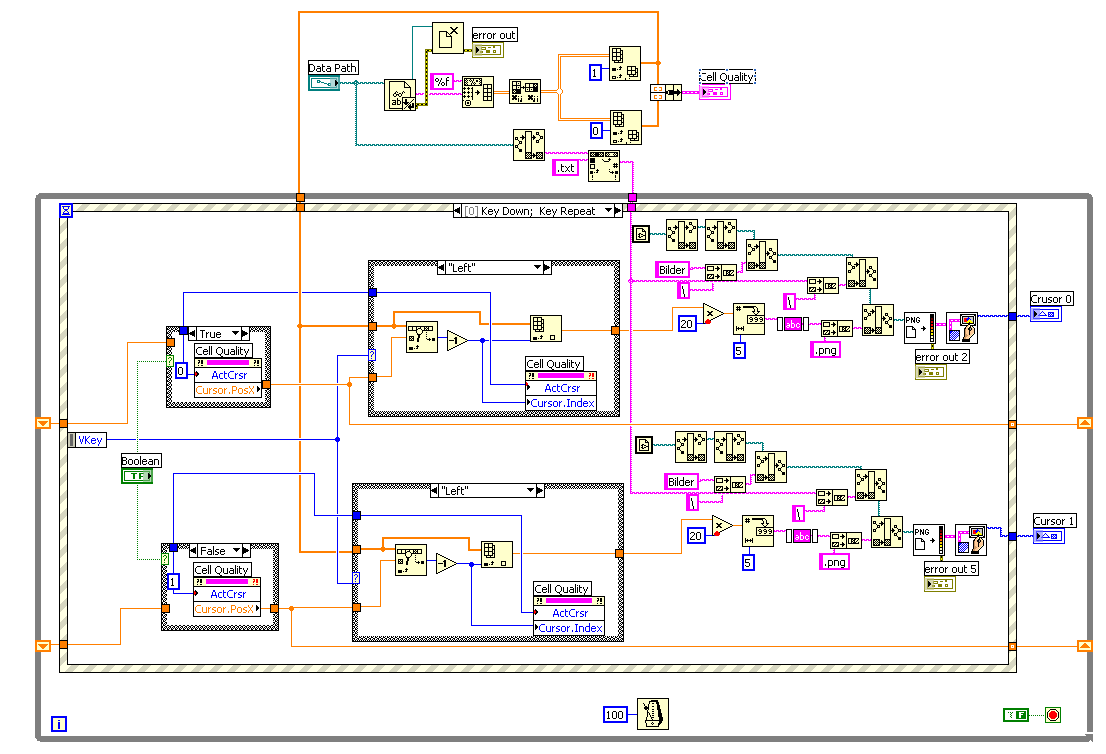Click the Read From Text File node

[399, 95]
